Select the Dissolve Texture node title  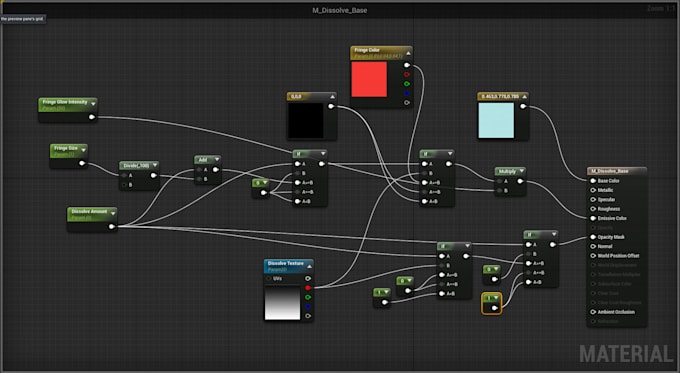[x=285, y=263]
